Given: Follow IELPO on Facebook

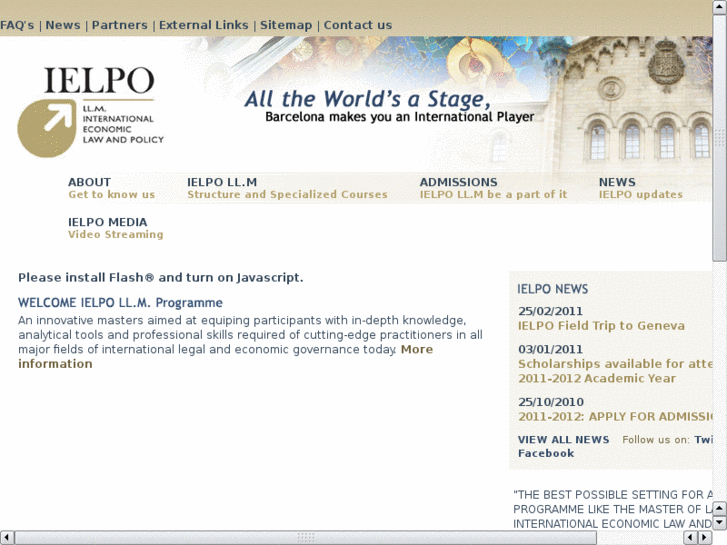Looking at the screenshot, I should click(546, 453).
